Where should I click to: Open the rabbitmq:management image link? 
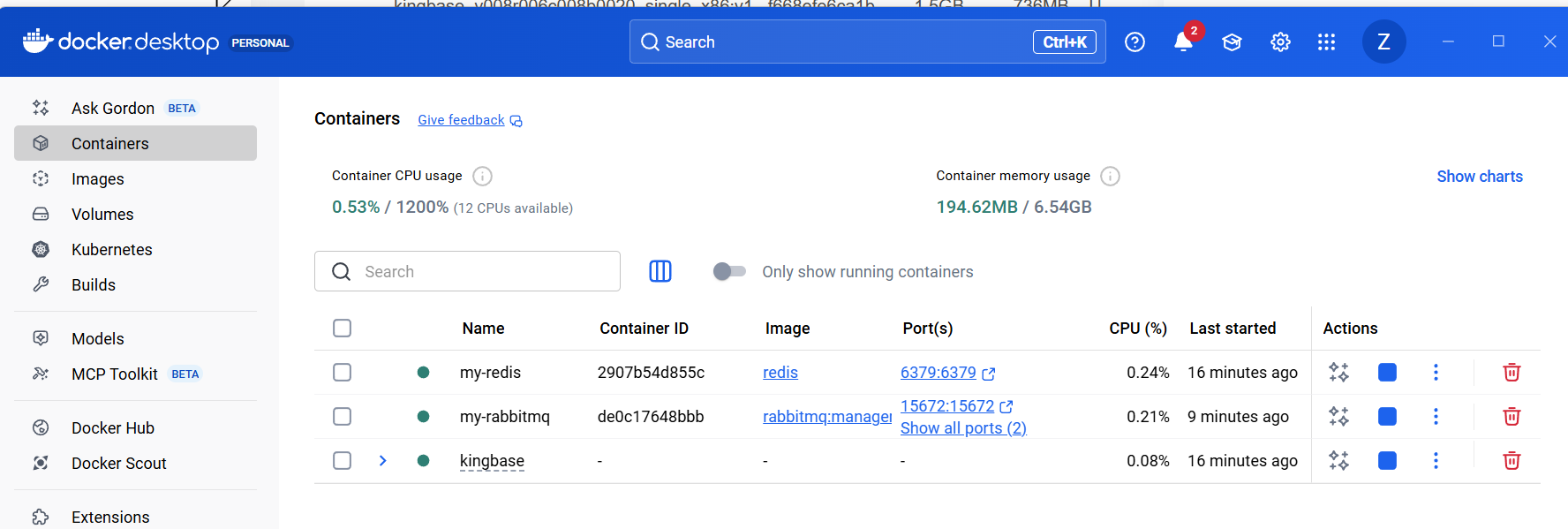(x=827, y=416)
